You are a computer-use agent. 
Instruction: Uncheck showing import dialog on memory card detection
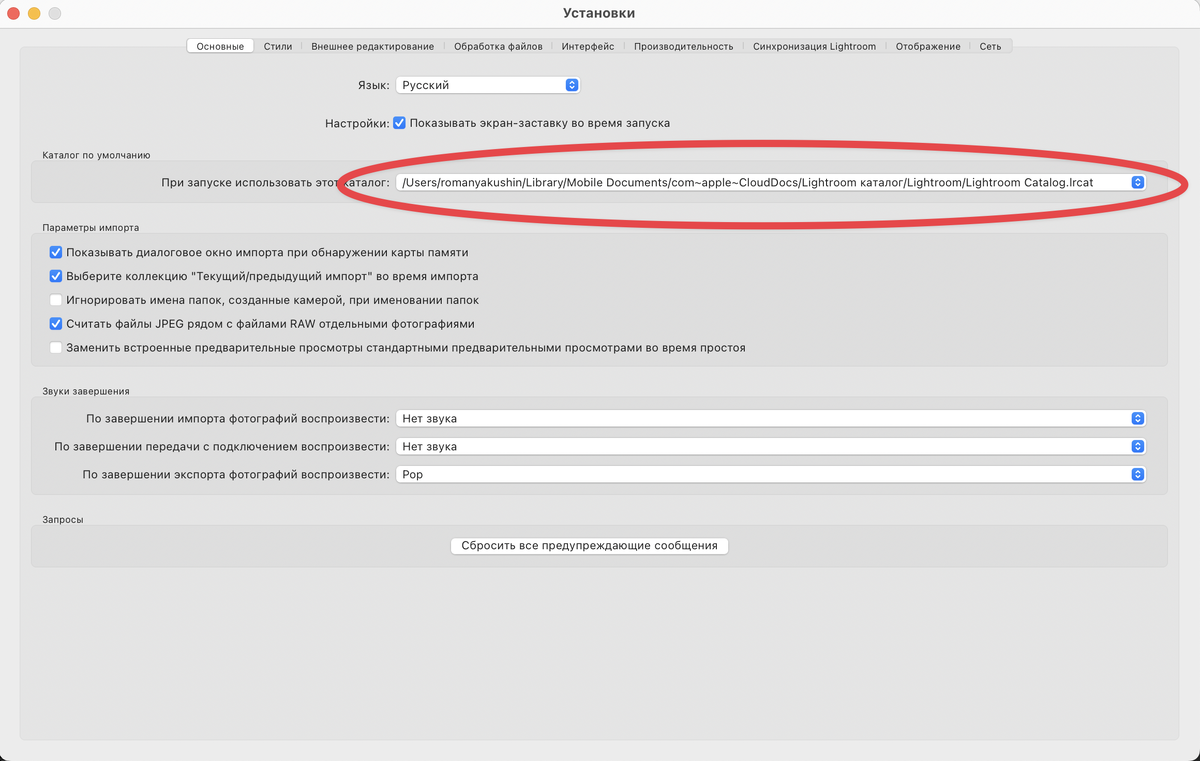[x=56, y=252]
